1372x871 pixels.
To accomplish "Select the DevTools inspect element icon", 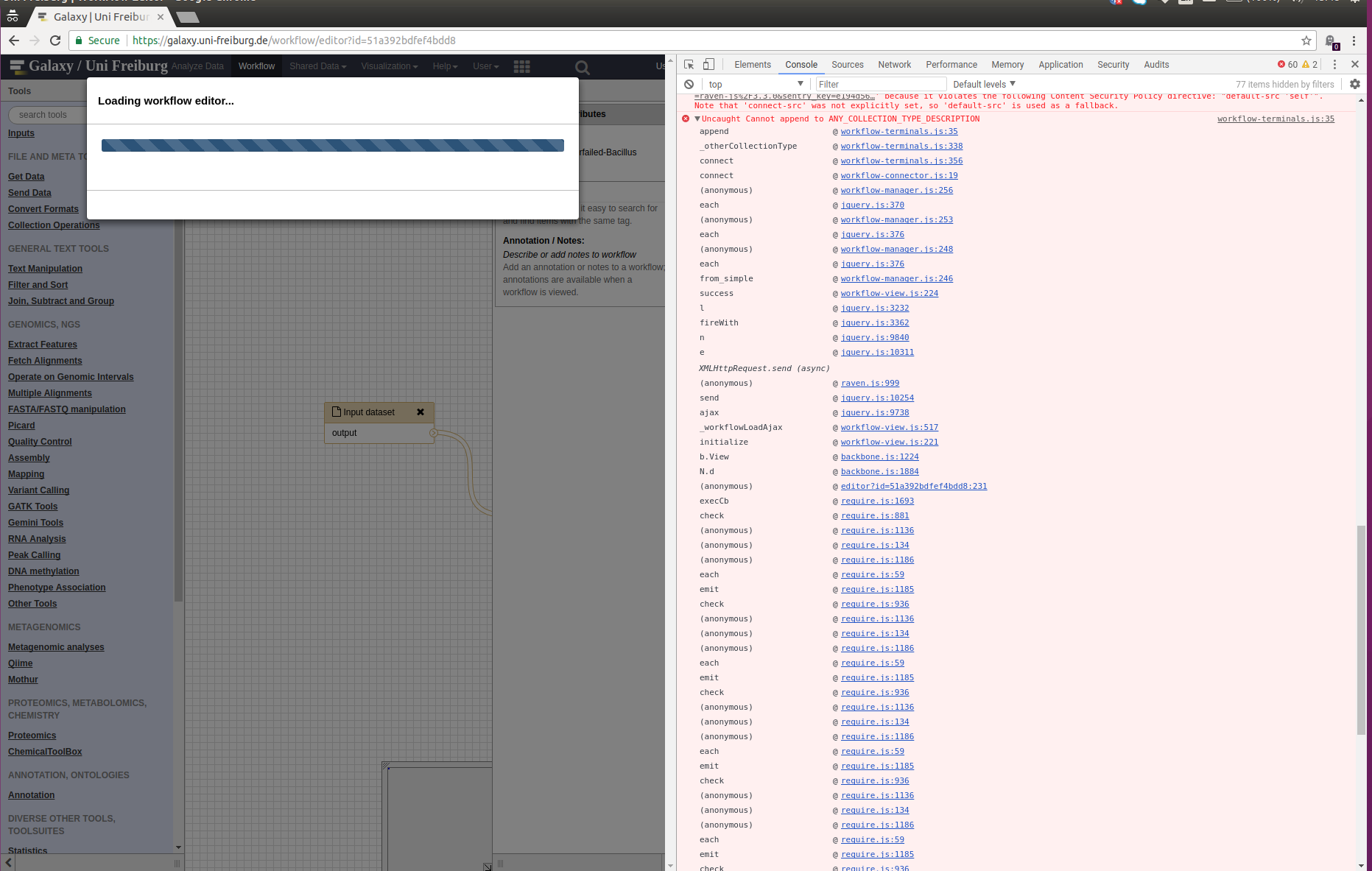I will tap(689, 65).
